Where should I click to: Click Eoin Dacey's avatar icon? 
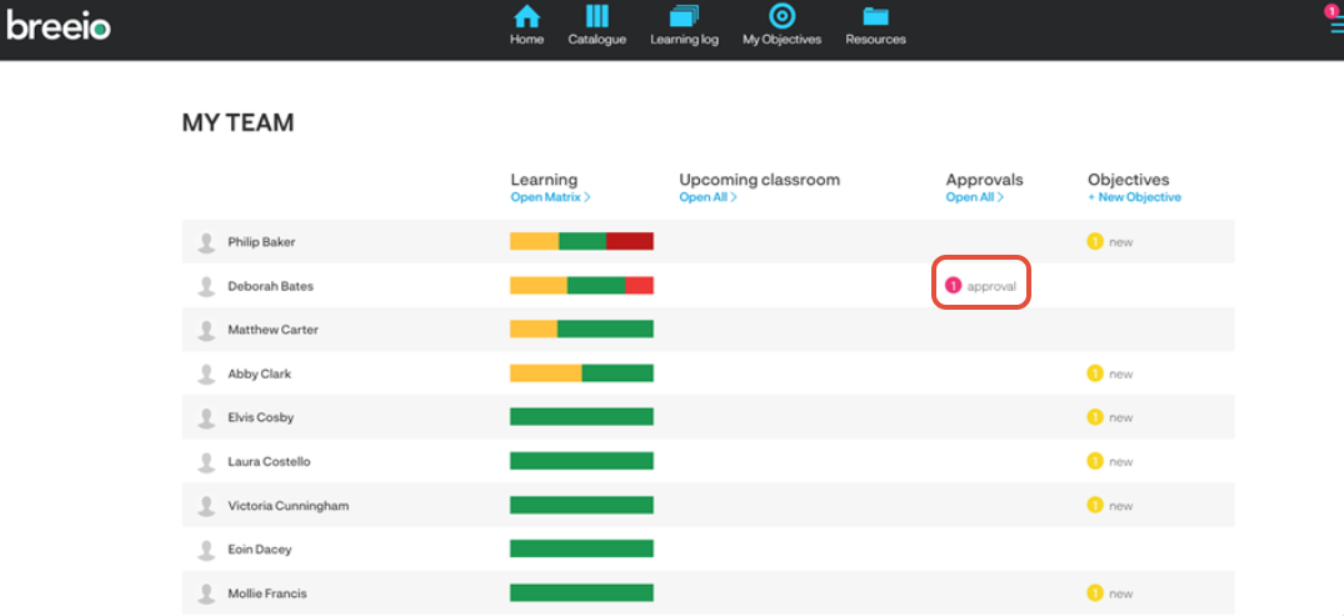[x=206, y=550]
